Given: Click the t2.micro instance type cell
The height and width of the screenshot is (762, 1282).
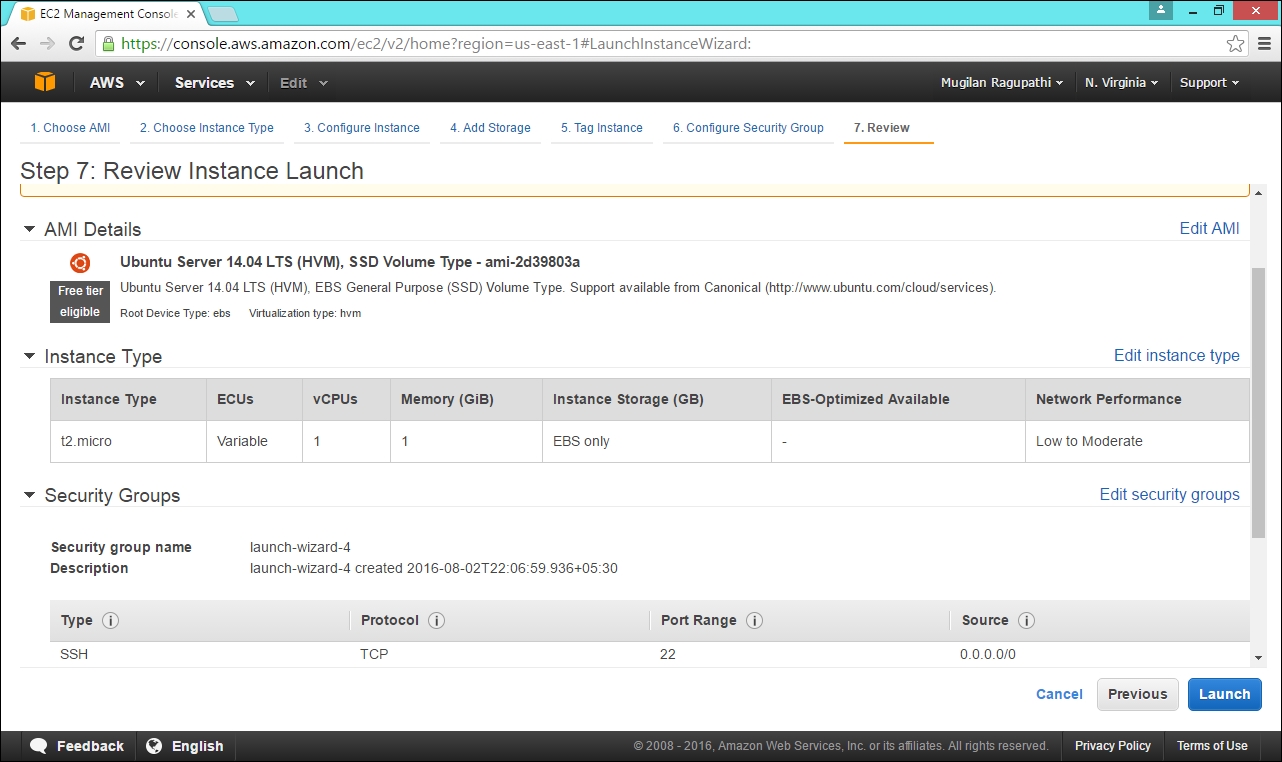Looking at the screenshot, I should pos(128,441).
